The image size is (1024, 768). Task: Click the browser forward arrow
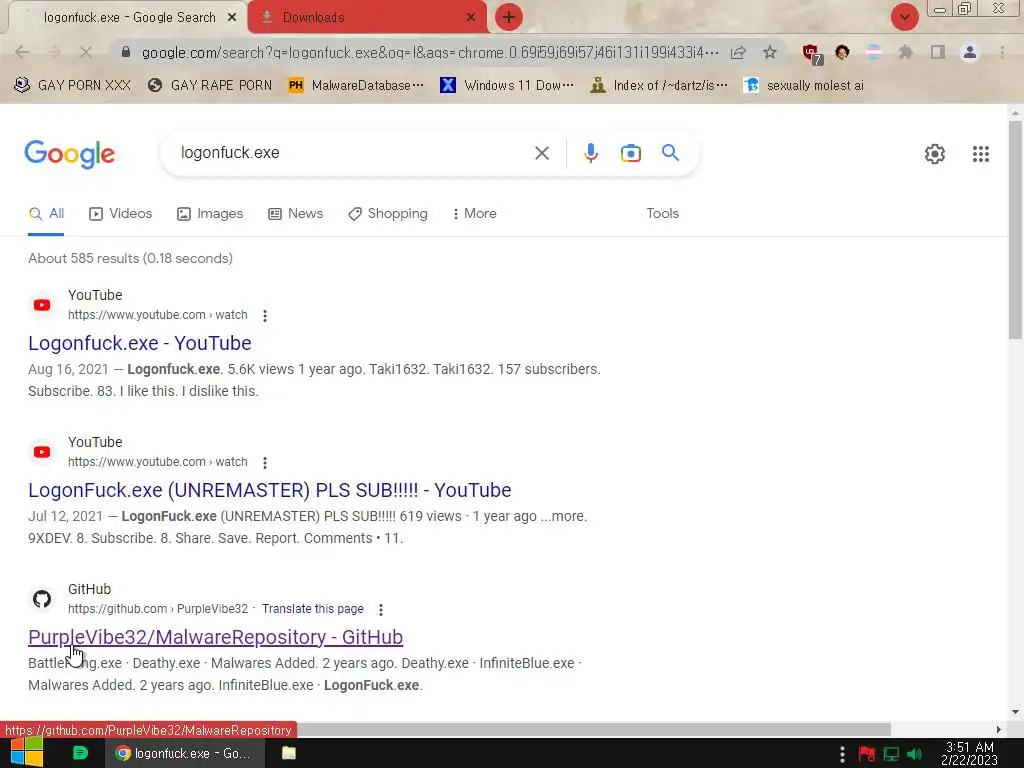pos(54,52)
